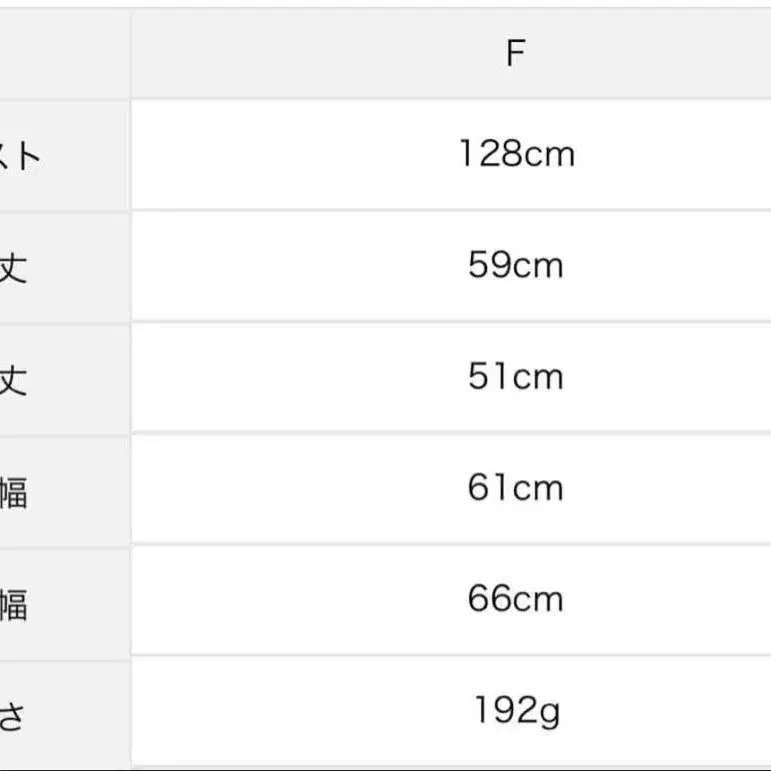Screen dimensions: 771x771
Task: Click the 幅 label beside 66cm
Action: (13, 603)
